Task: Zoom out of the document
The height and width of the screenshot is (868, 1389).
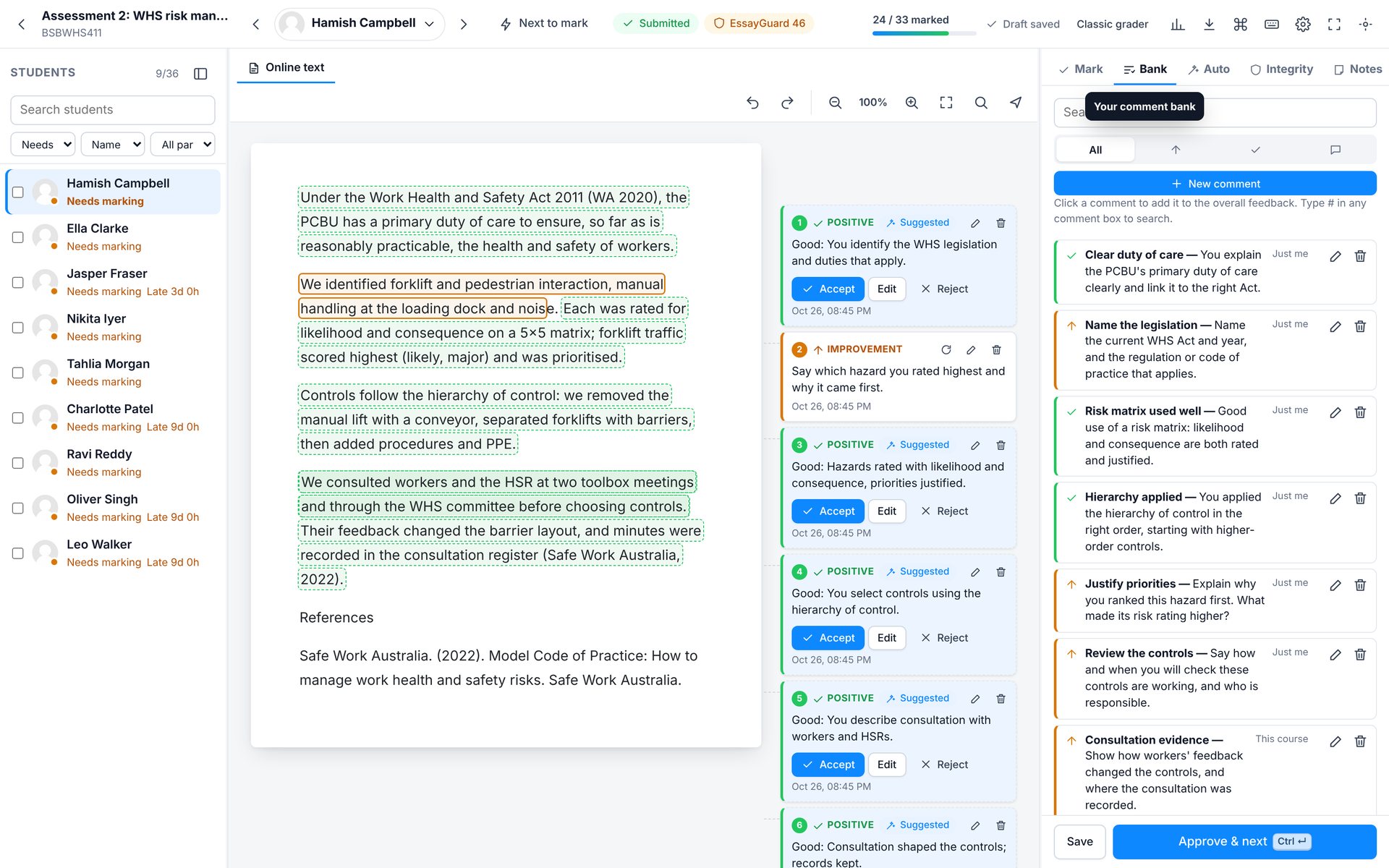Action: [x=835, y=103]
